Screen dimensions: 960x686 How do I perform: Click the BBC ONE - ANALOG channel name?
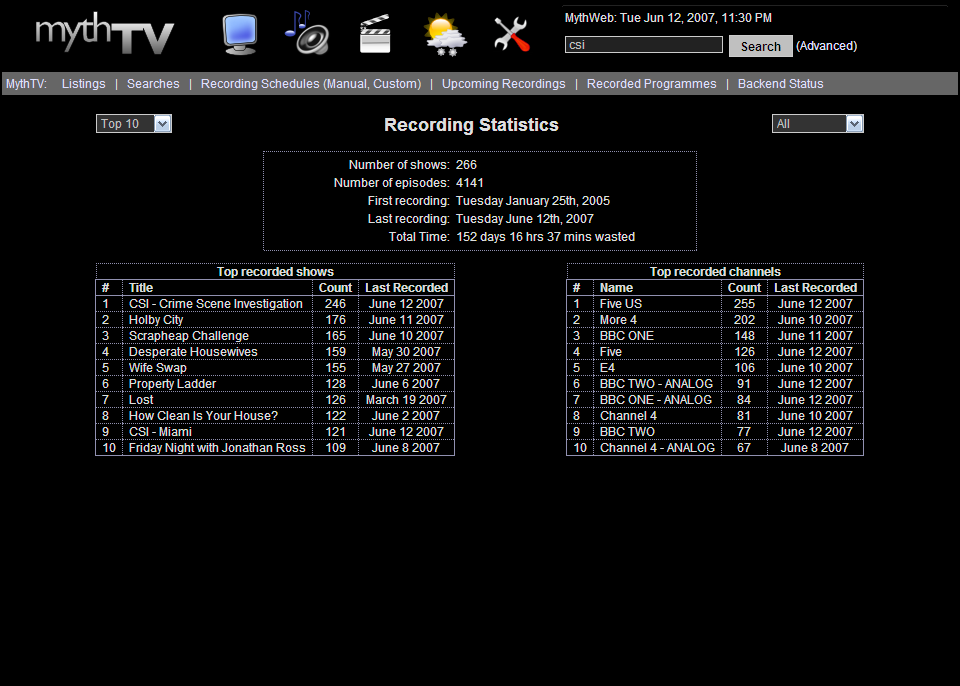tap(656, 399)
